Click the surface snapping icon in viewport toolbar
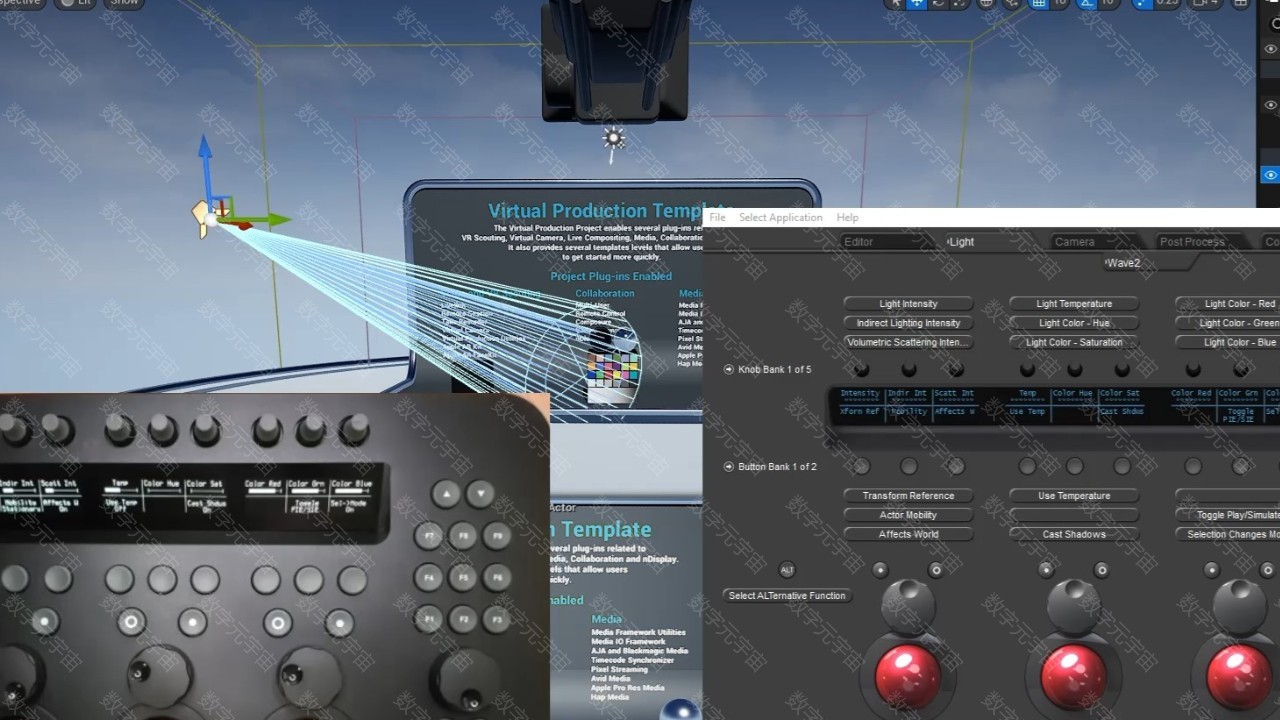The height and width of the screenshot is (720, 1280). coord(1014,3)
